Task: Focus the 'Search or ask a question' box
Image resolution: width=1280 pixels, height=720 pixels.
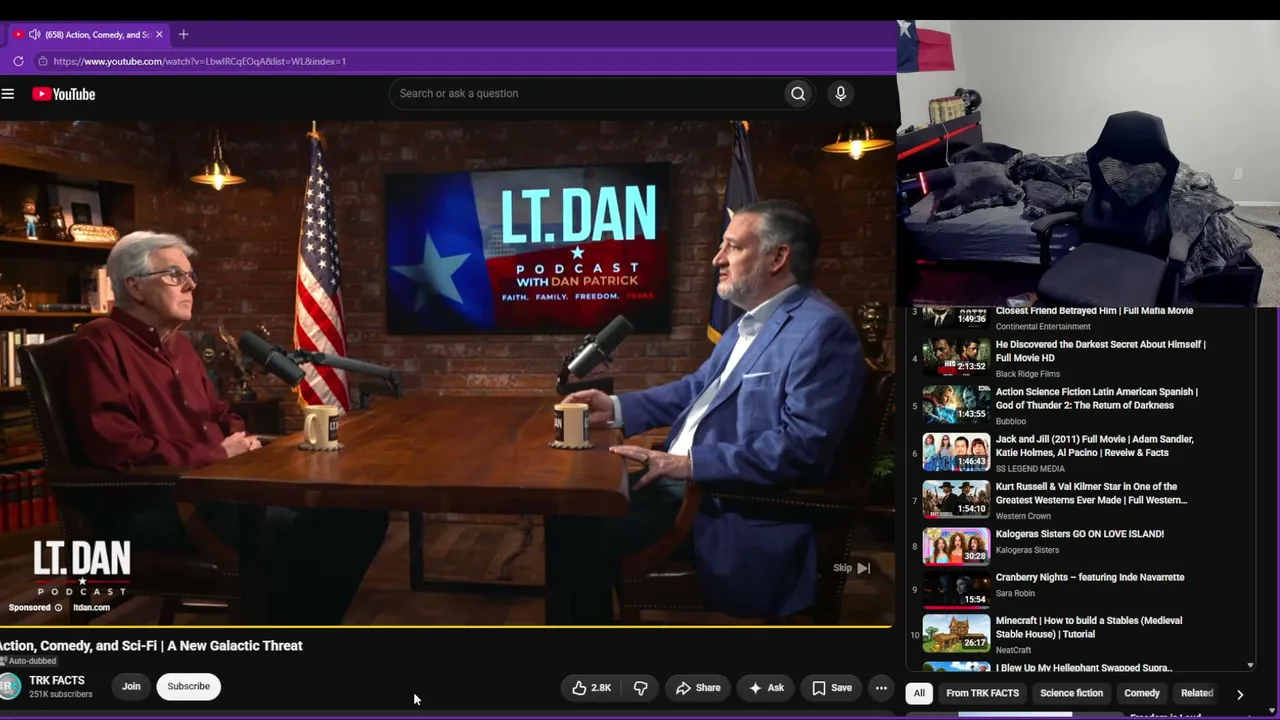Action: pyautogui.click(x=586, y=93)
